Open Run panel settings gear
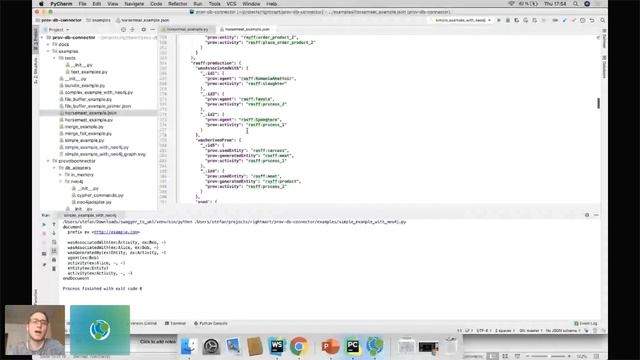The width and height of the screenshot is (640, 360). click(x=587, y=215)
